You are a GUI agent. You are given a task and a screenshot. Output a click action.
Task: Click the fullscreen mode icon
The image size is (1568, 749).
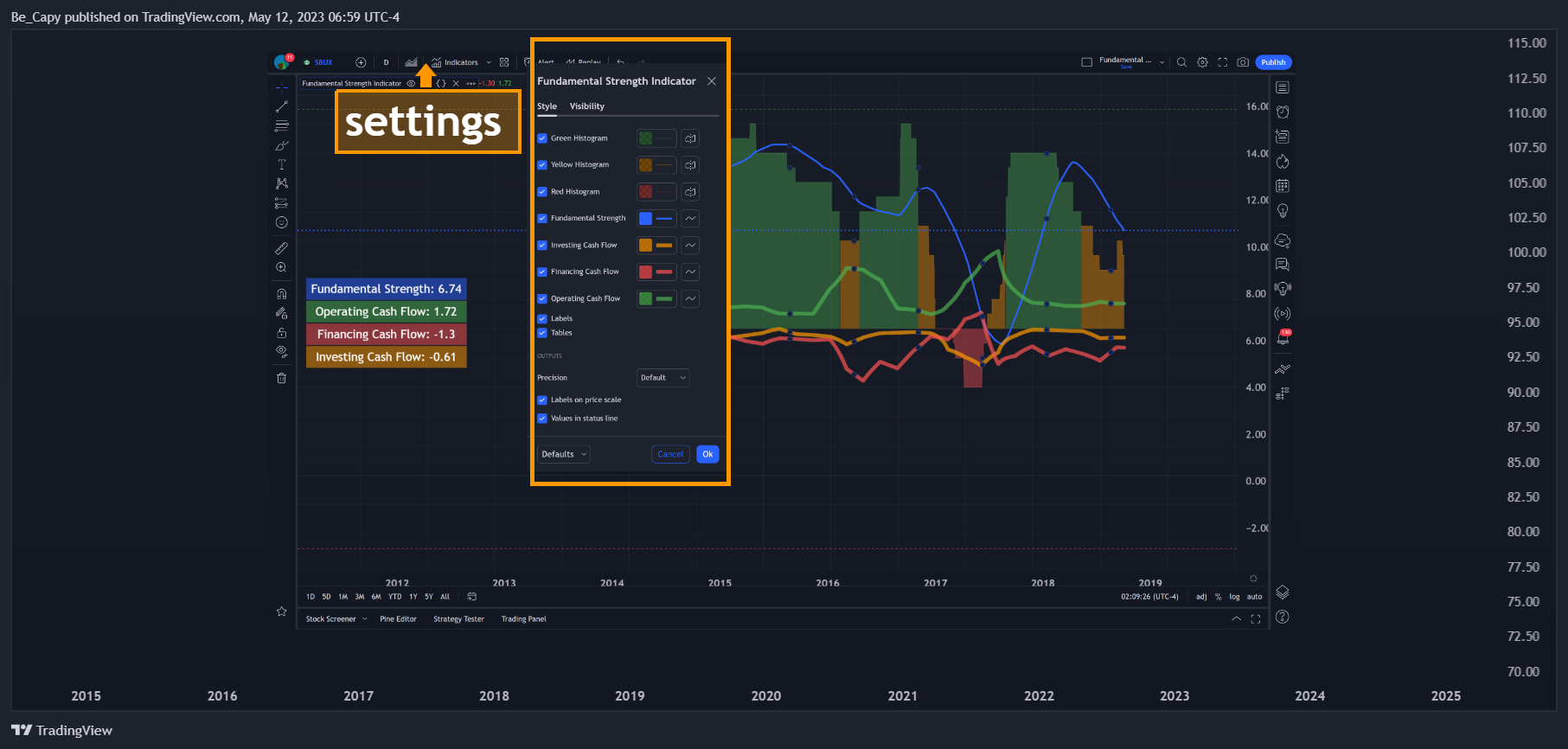coord(1222,62)
